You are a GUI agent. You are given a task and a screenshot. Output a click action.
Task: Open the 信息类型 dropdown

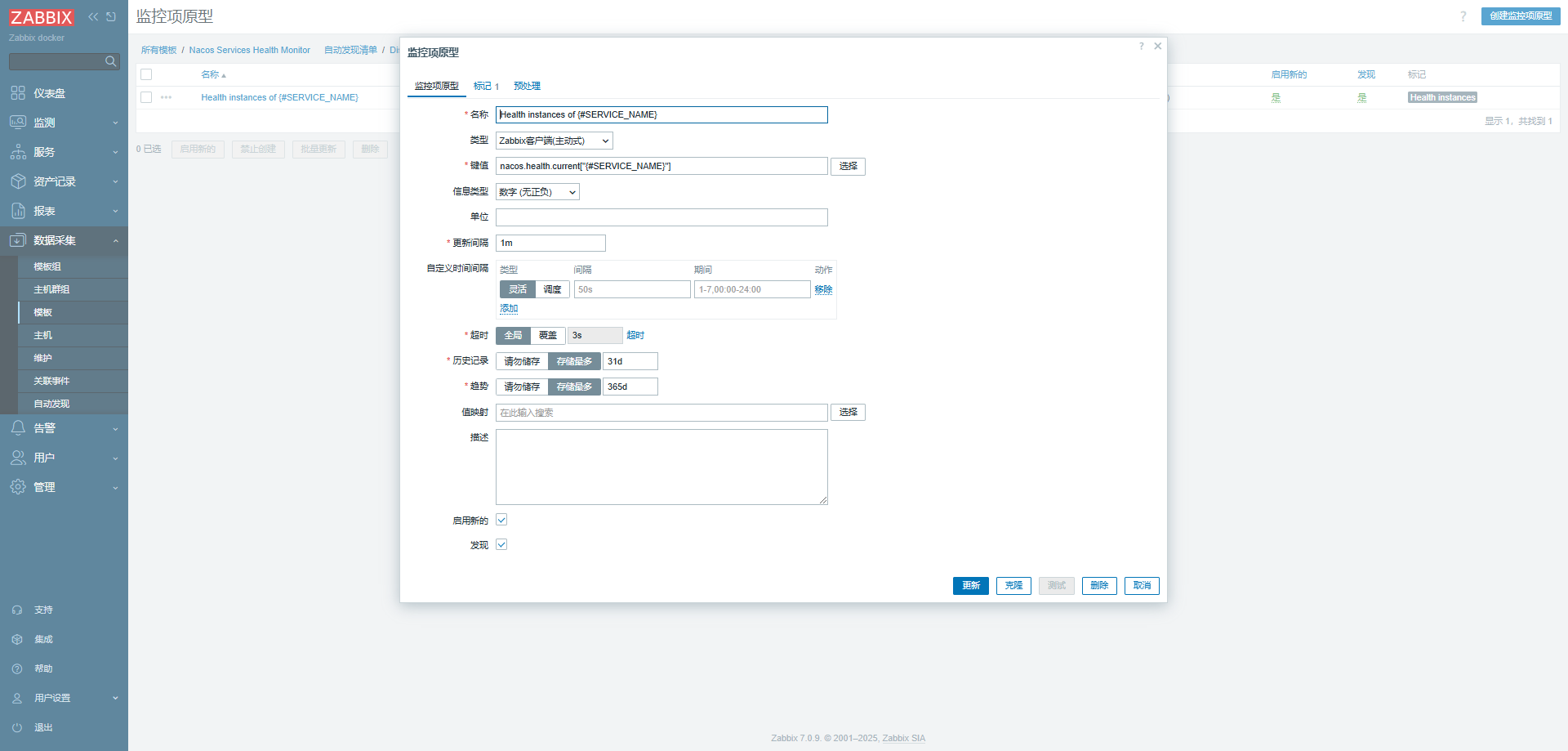pos(537,192)
